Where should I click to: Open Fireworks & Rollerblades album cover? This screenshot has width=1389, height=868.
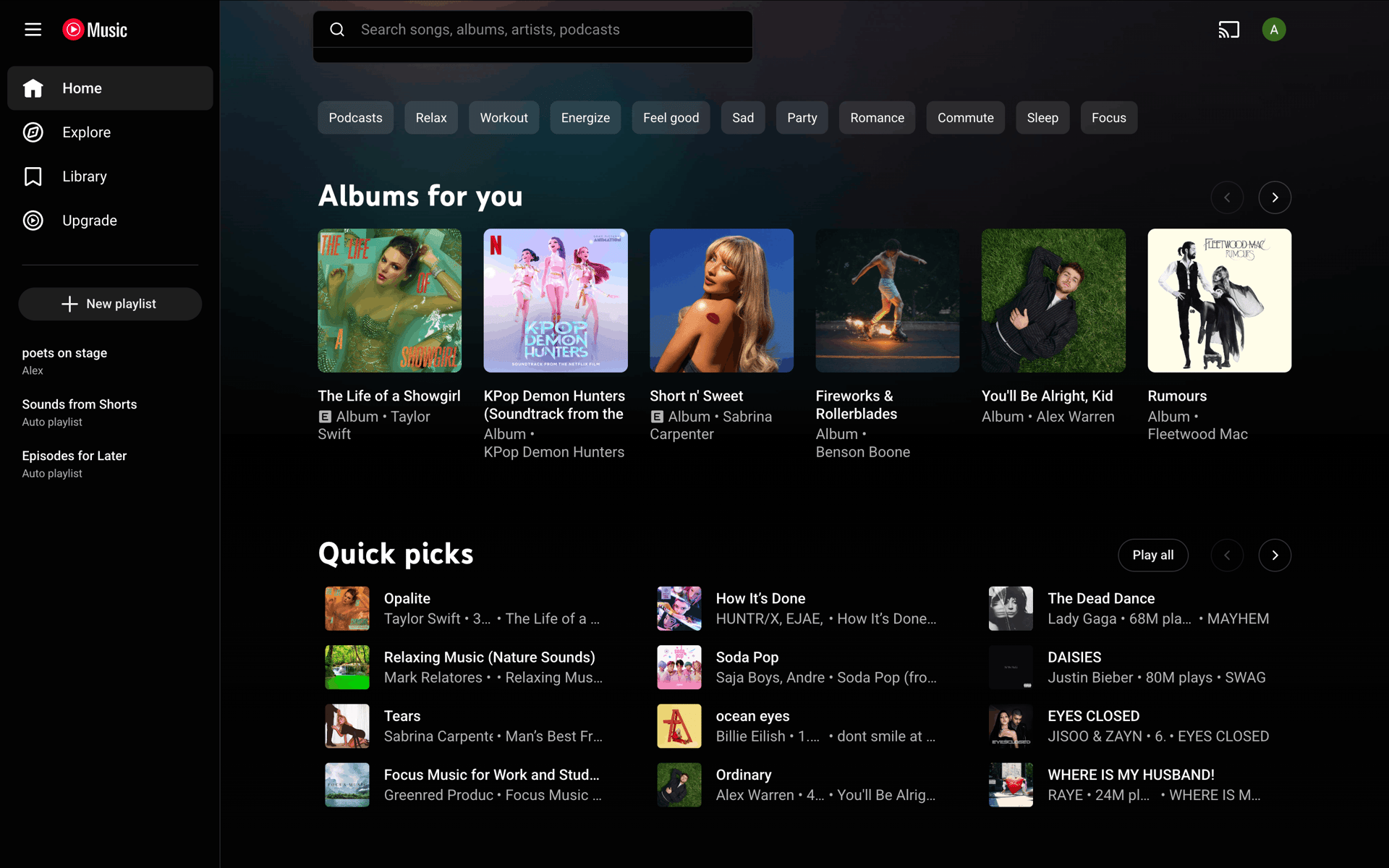[x=888, y=301]
